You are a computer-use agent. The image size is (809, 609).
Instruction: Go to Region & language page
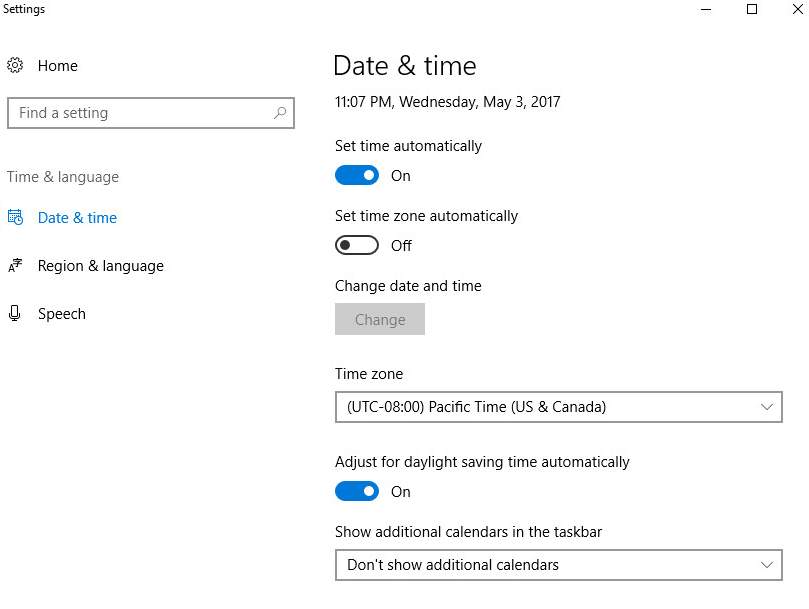click(x=101, y=266)
